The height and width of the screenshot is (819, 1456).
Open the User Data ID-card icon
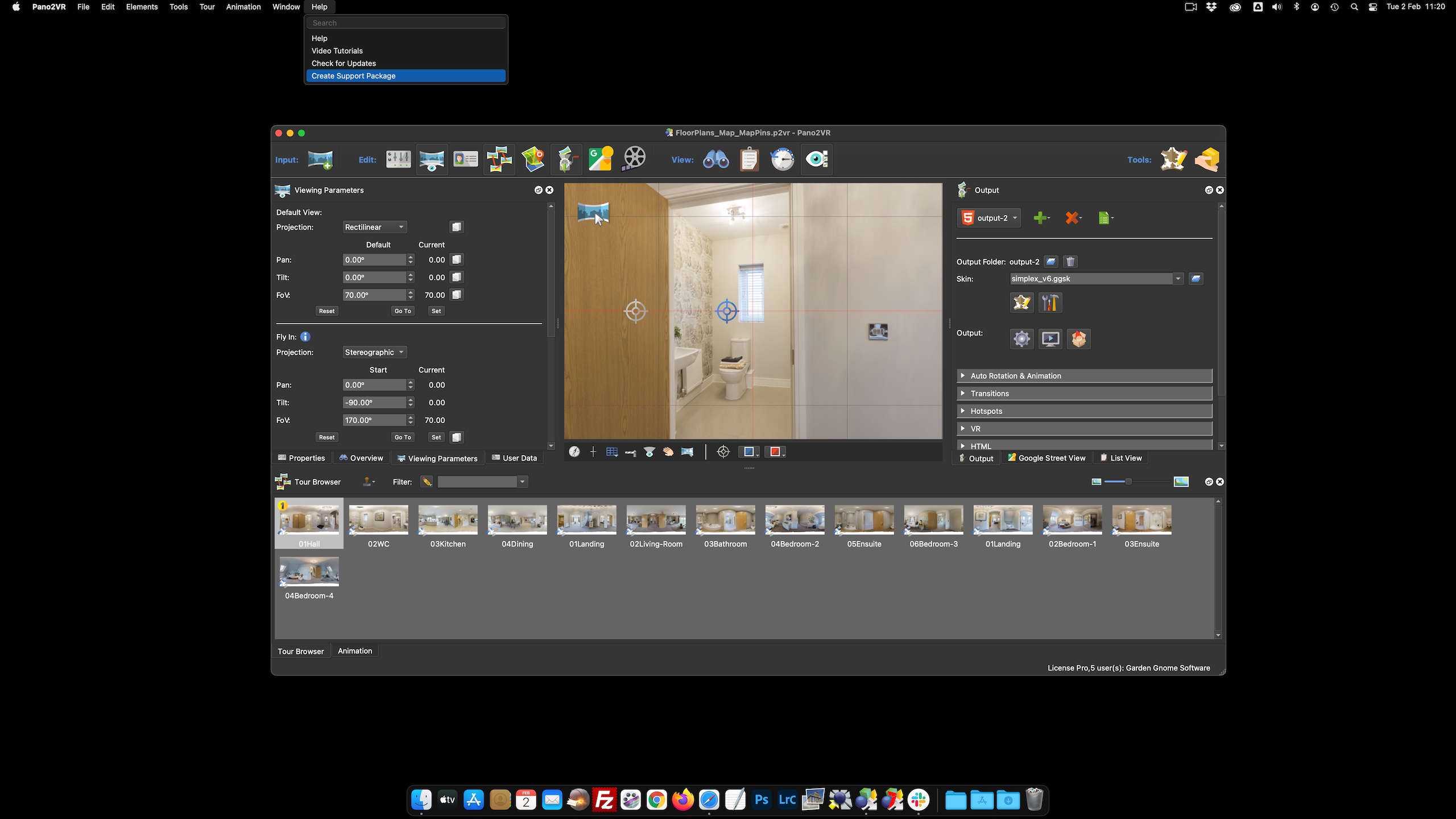[x=466, y=159]
